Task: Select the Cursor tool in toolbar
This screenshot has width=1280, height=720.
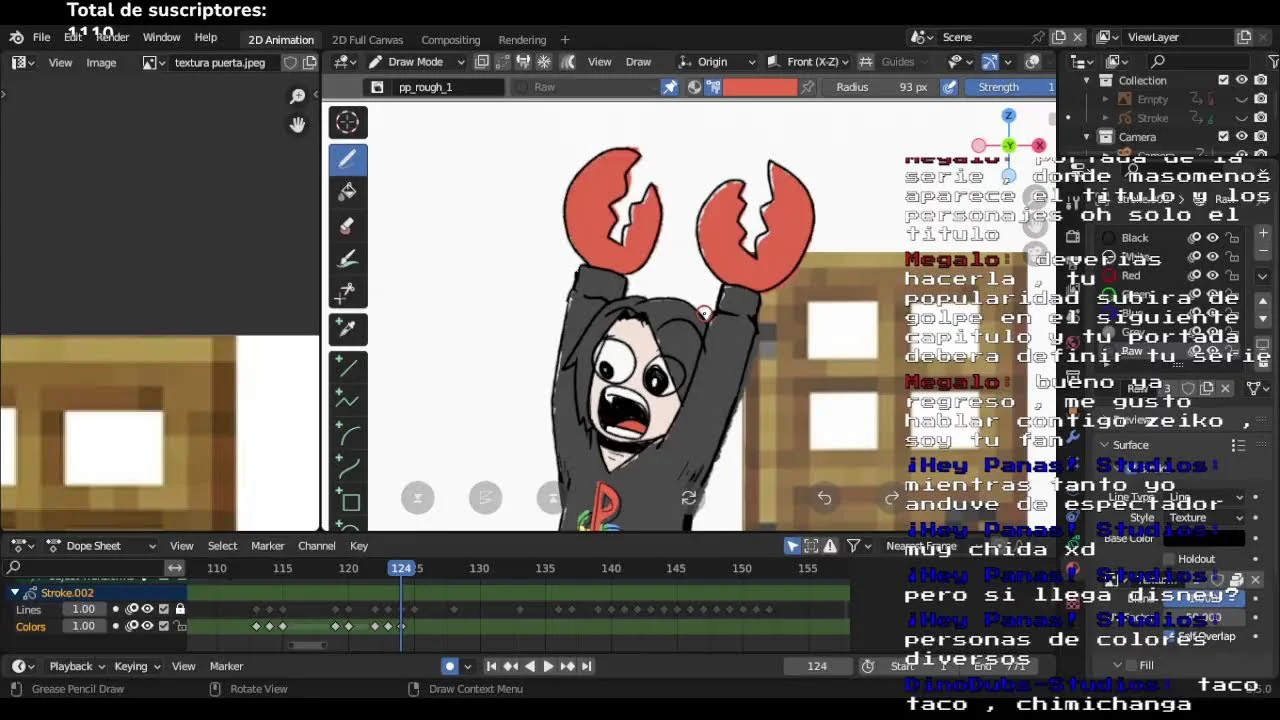Action: pyautogui.click(x=347, y=122)
